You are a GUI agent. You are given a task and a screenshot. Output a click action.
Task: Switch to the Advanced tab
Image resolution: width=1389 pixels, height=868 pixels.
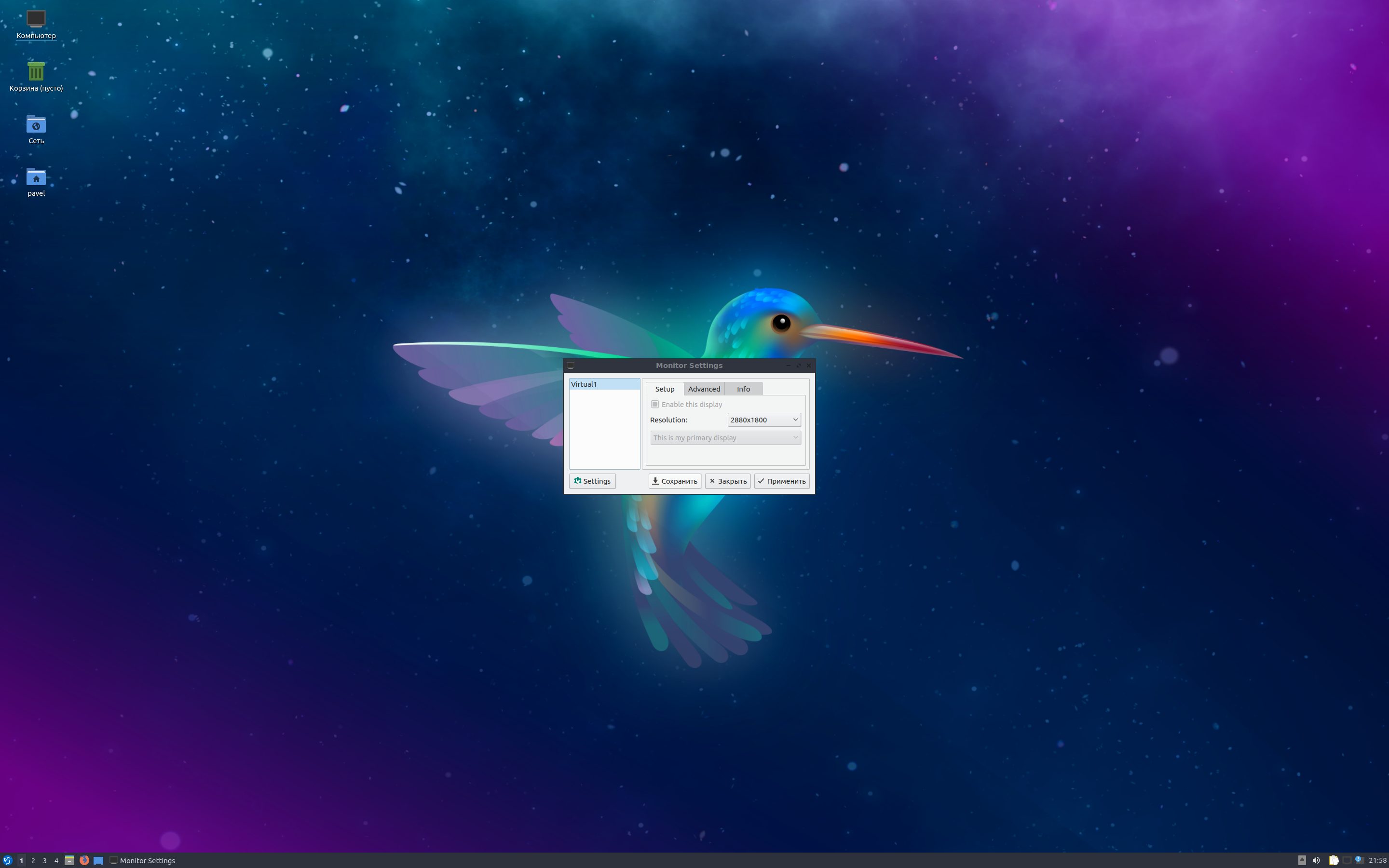(704, 389)
